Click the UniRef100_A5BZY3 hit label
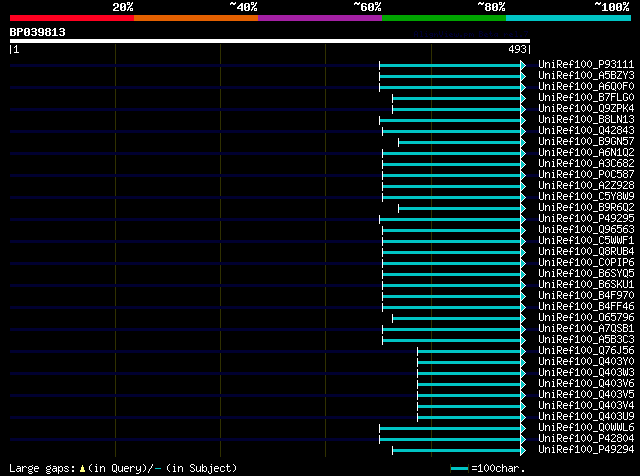This screenshot has height=476, width=640. [x=586, y=76]
